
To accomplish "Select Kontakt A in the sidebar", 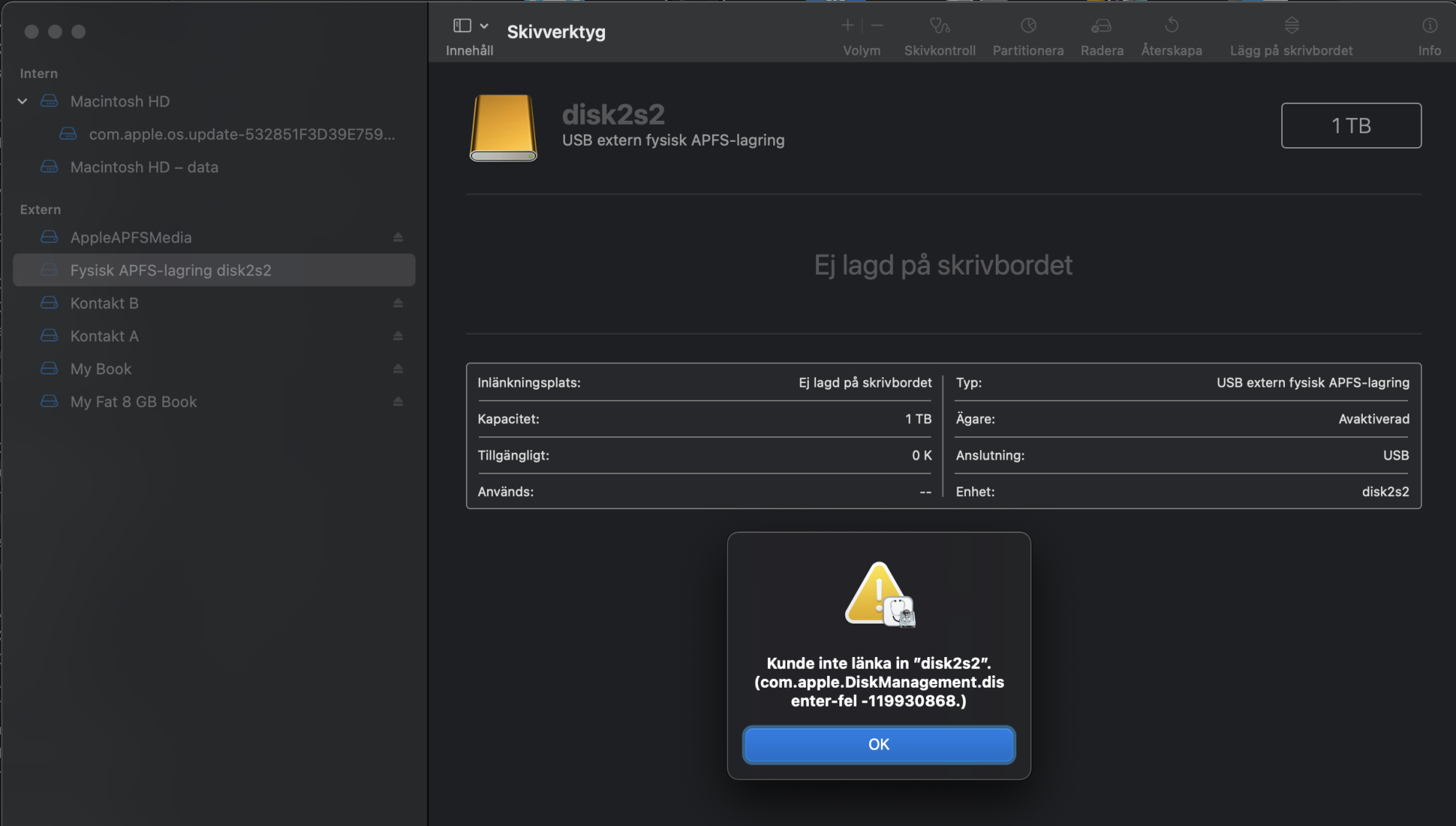I will [104, 336].
